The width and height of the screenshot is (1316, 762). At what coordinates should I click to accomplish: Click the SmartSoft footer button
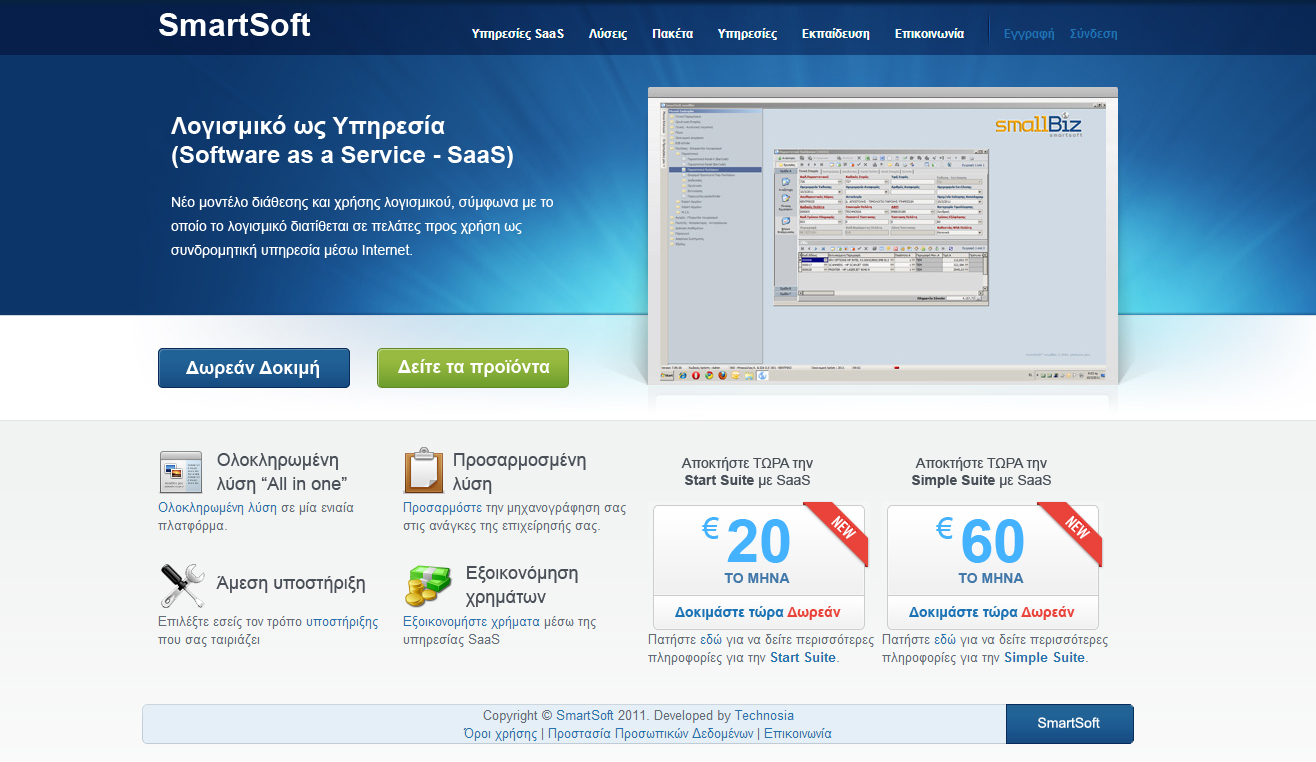click(x=1069, y=724)
